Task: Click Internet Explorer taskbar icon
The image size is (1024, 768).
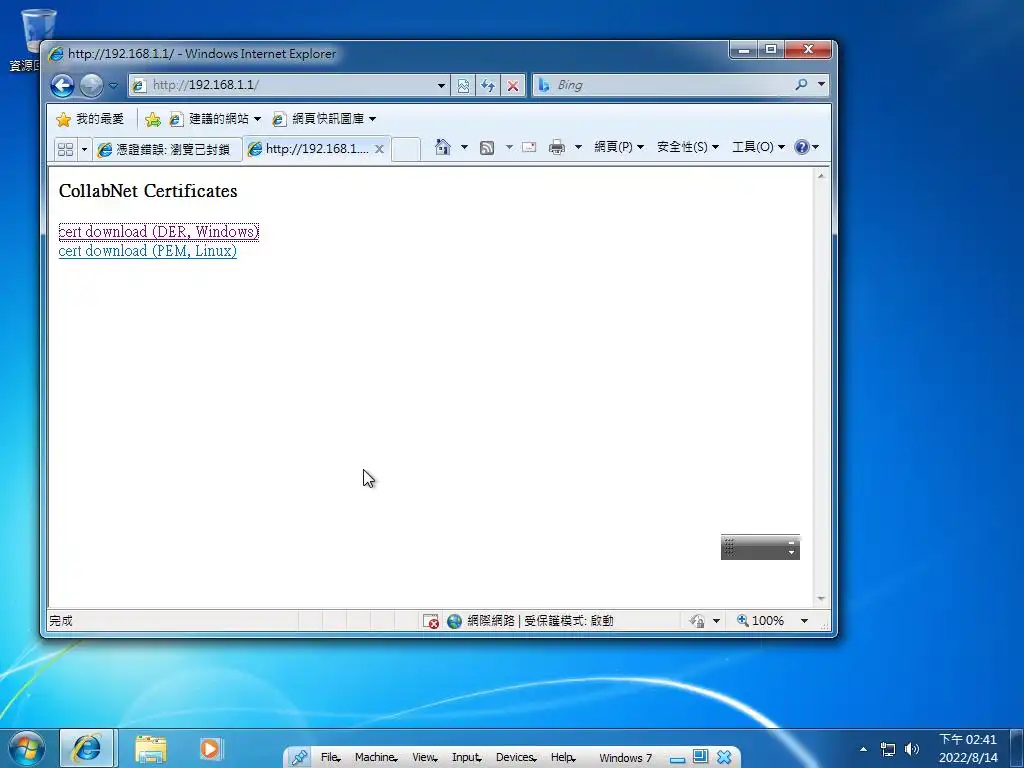Action: pyautogui.click(x=88, y=748)
